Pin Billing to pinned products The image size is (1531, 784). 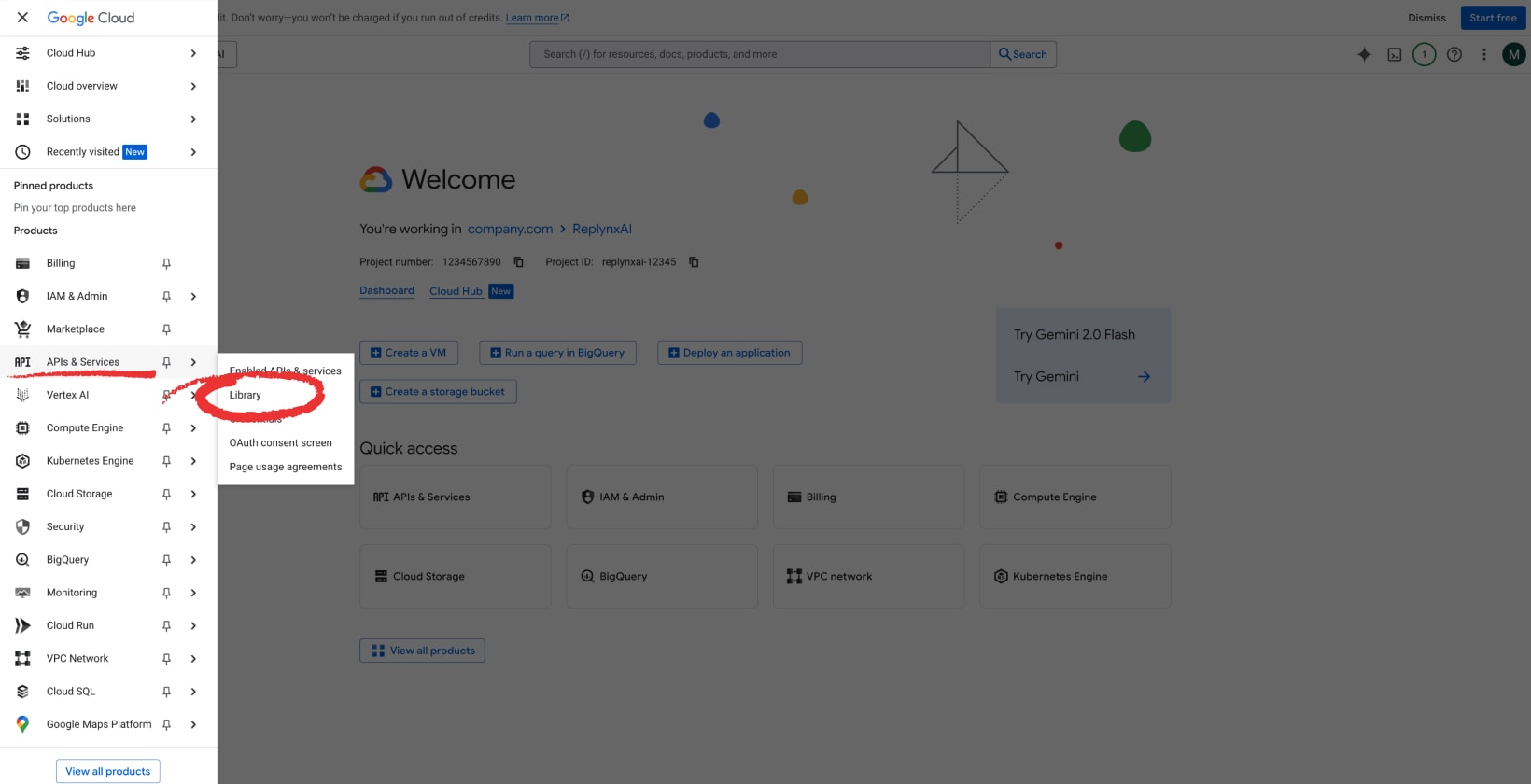point(166,263)
